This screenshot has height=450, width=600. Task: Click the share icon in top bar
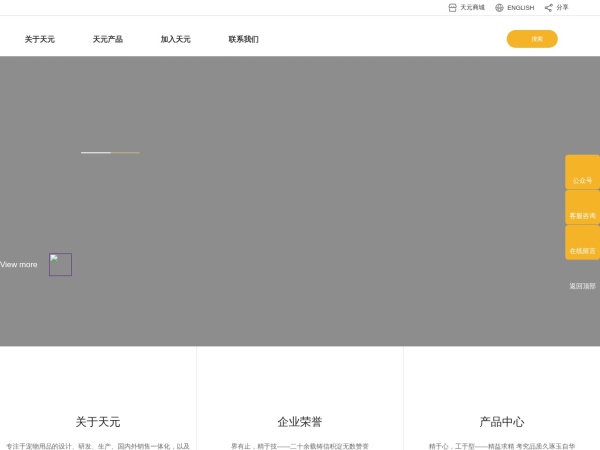tap(548, 7)
